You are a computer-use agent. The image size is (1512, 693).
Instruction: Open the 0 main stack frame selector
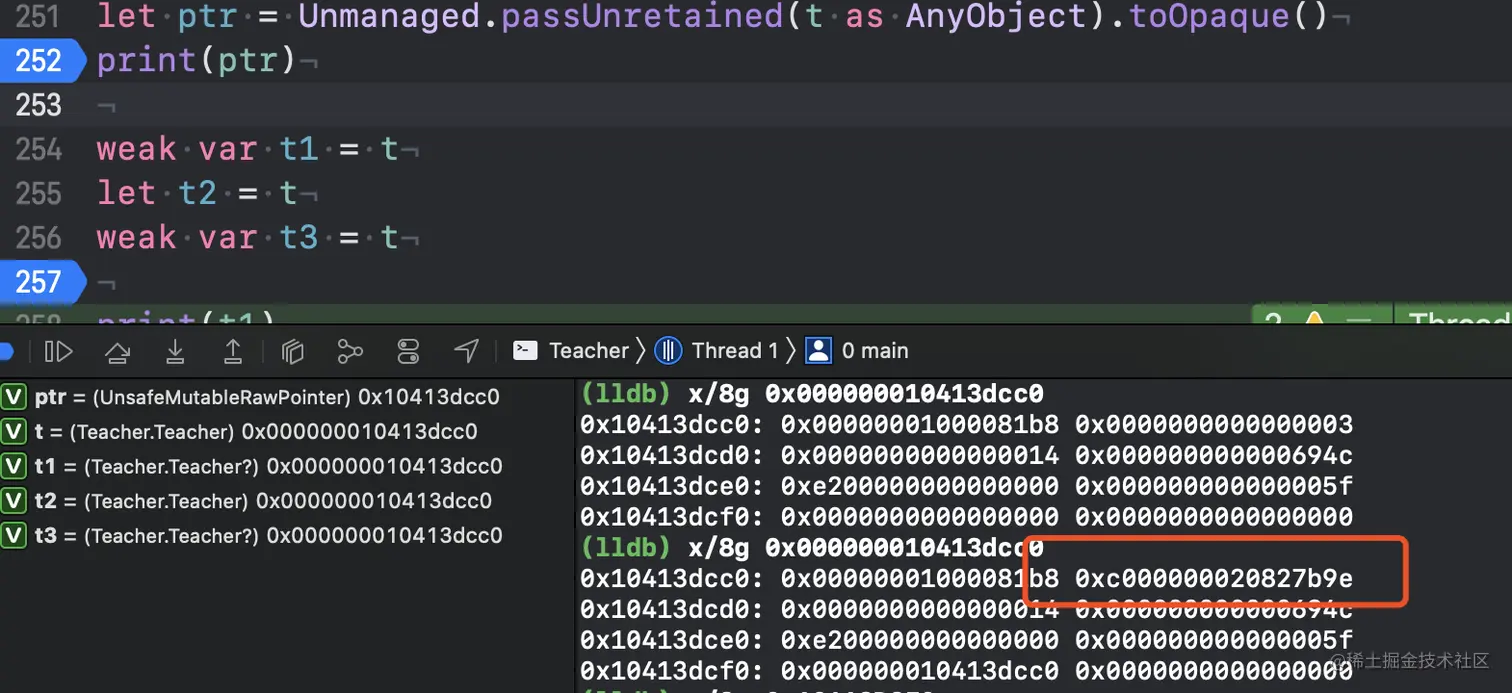tap(875, 350)
